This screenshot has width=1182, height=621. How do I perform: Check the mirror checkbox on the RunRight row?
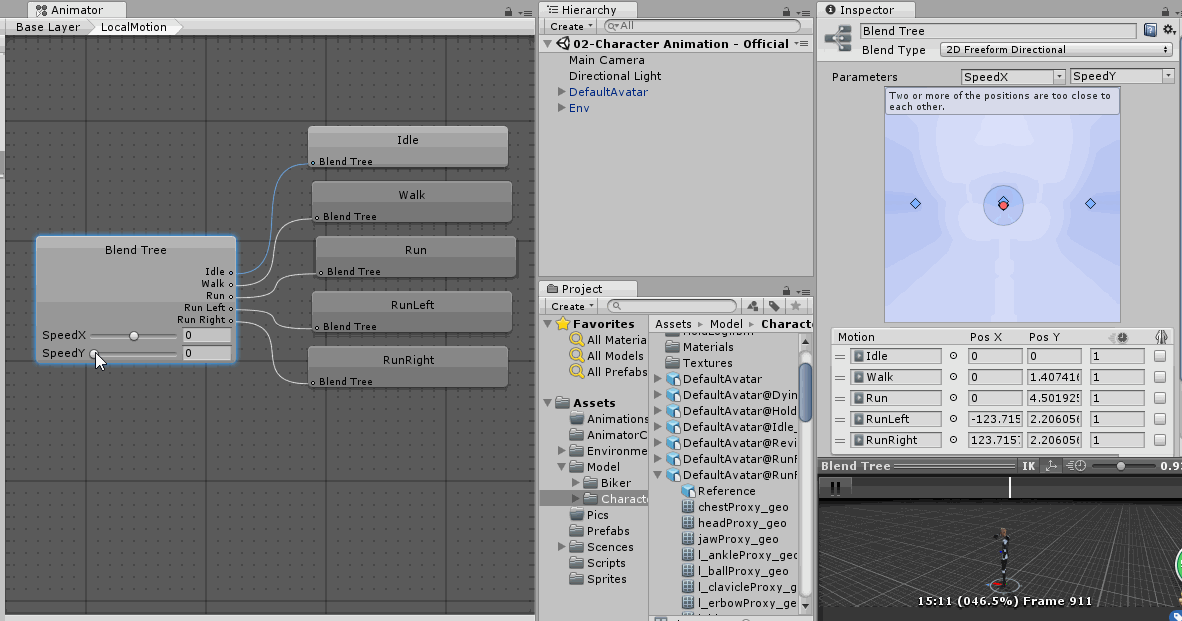[x=1160, y=440]
